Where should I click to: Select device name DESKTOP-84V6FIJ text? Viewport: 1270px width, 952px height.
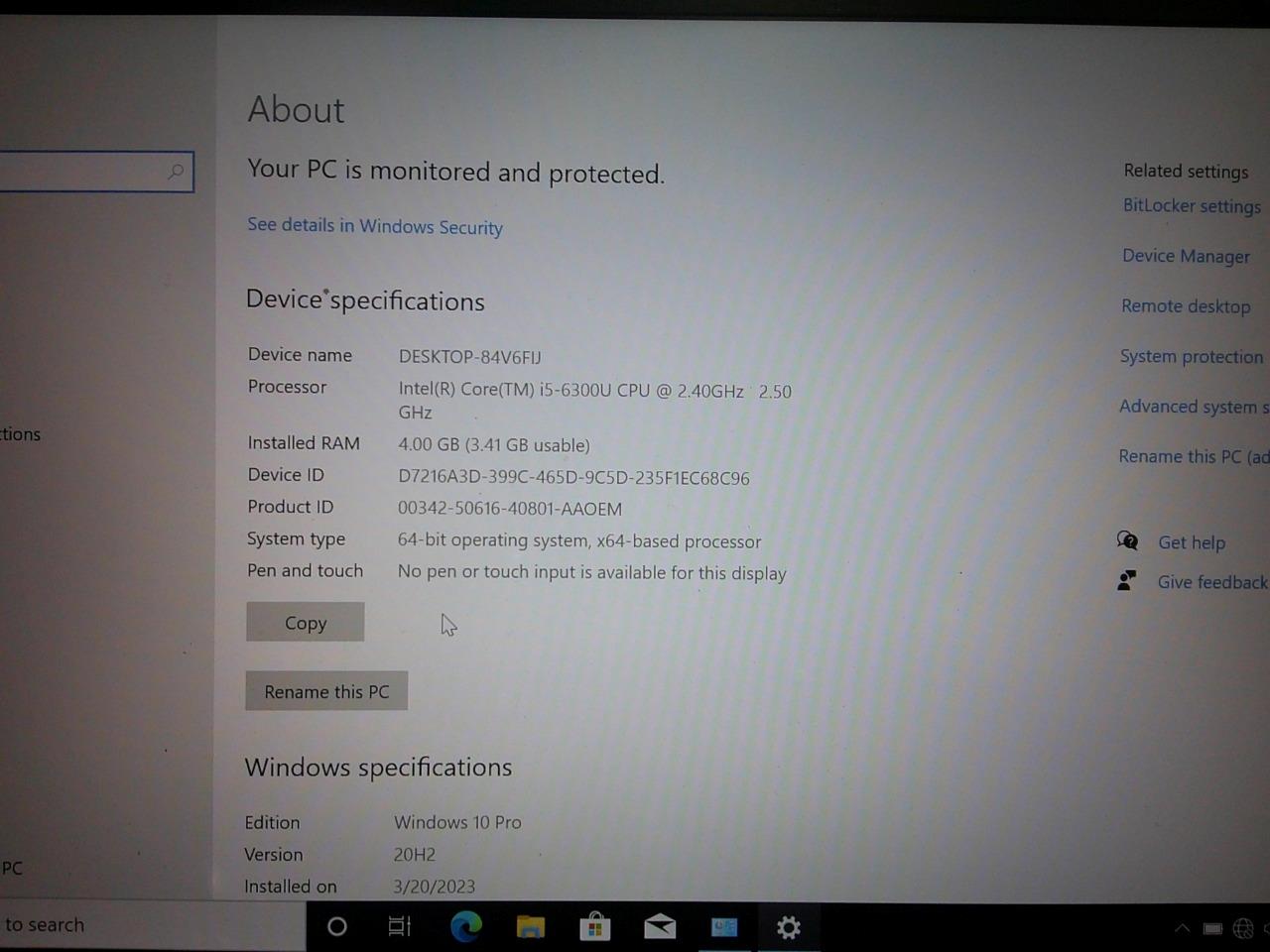pyautogui.click(x=470, y=356)
